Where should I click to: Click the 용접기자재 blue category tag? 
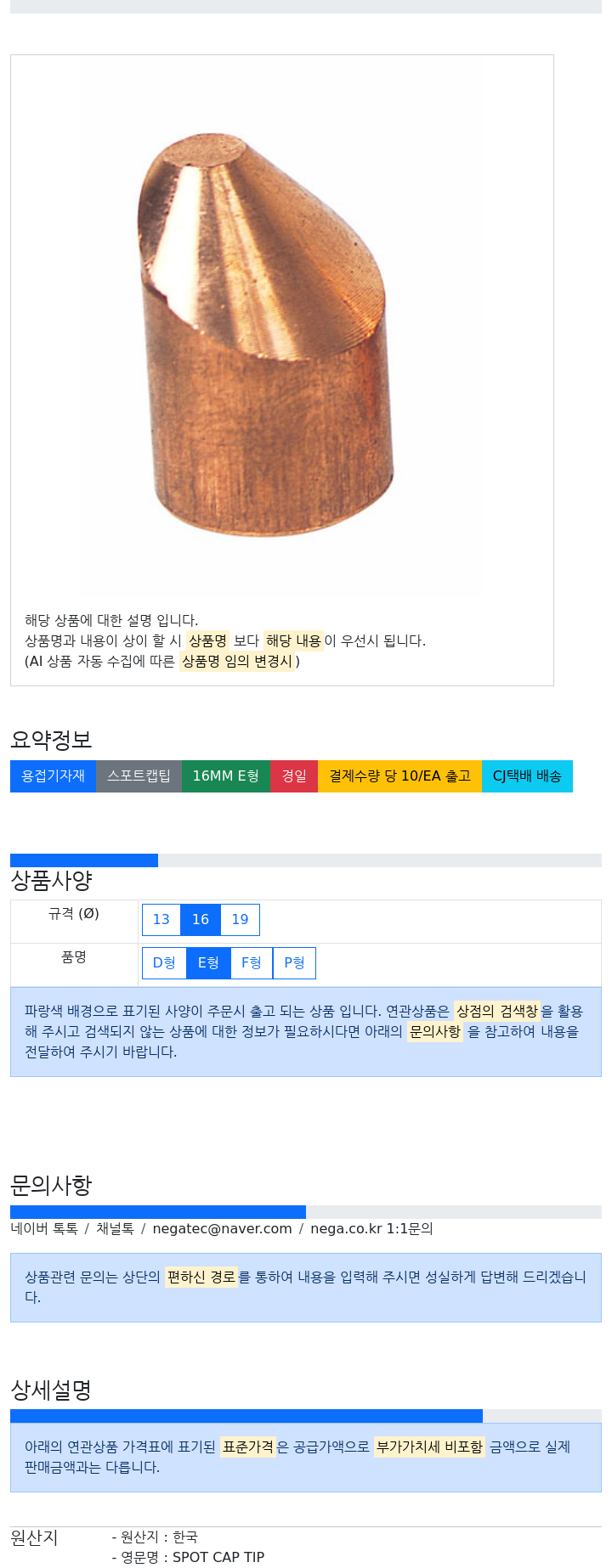(53, 776)
